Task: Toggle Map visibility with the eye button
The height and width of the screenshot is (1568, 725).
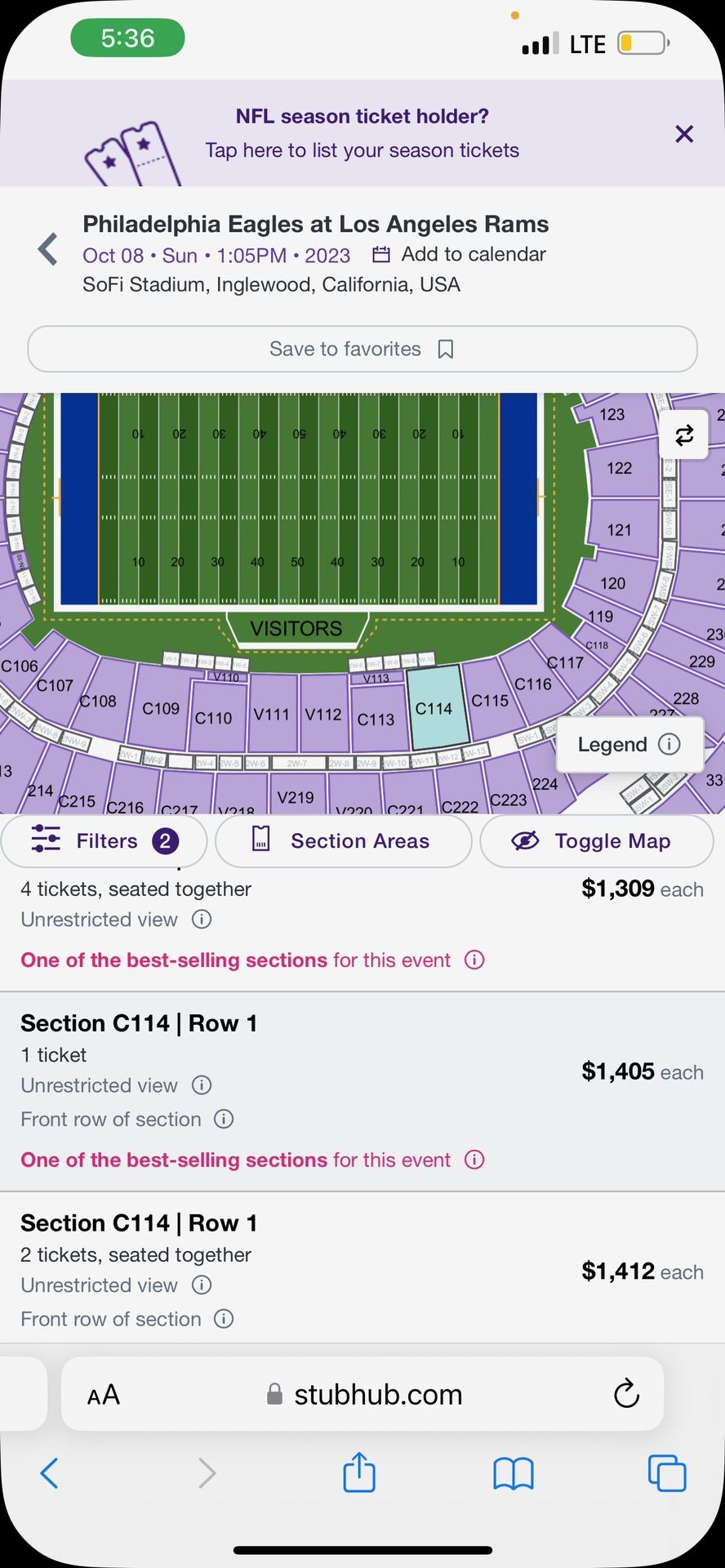Action: pyautogui.click(x=597, y=841)
